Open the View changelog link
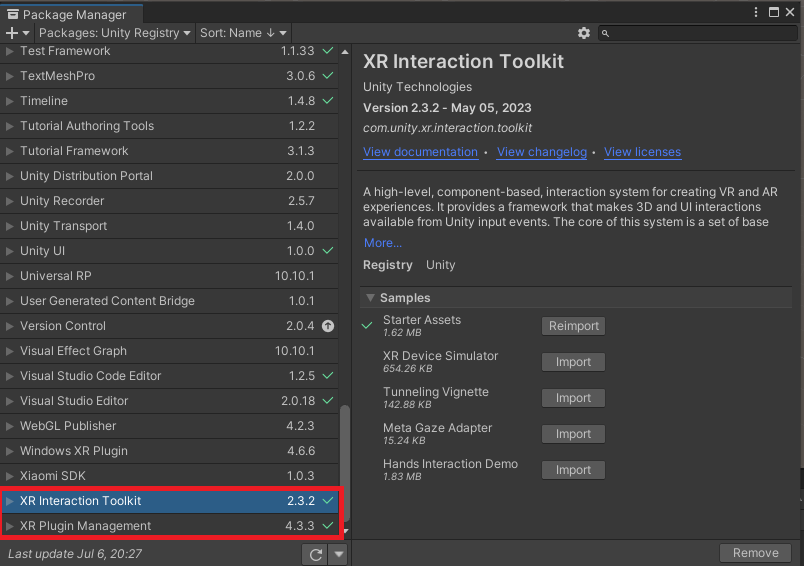Viewport: 804px width, 569px height. (x=542, y=152)
